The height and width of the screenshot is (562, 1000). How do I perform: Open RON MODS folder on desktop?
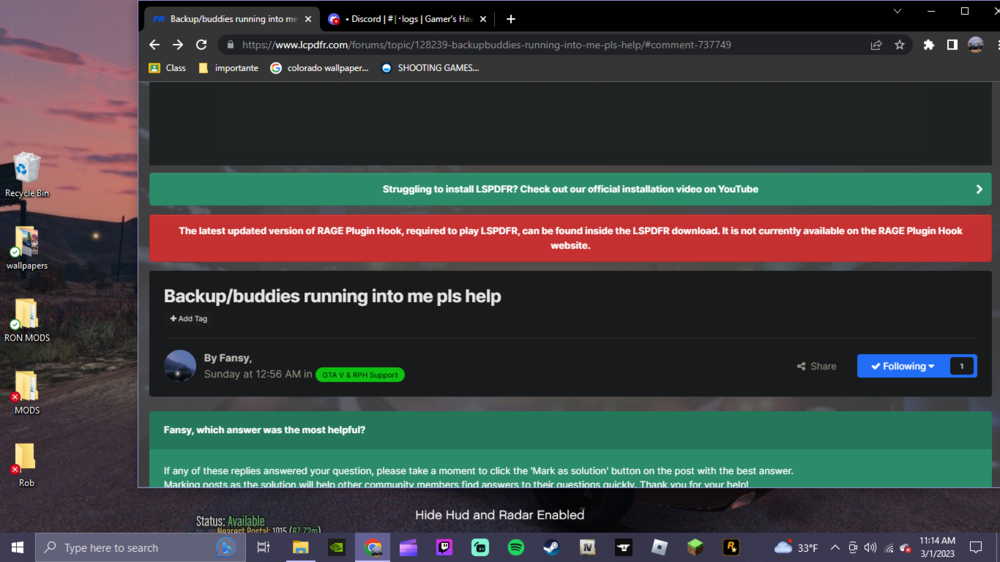click(27, 320)
